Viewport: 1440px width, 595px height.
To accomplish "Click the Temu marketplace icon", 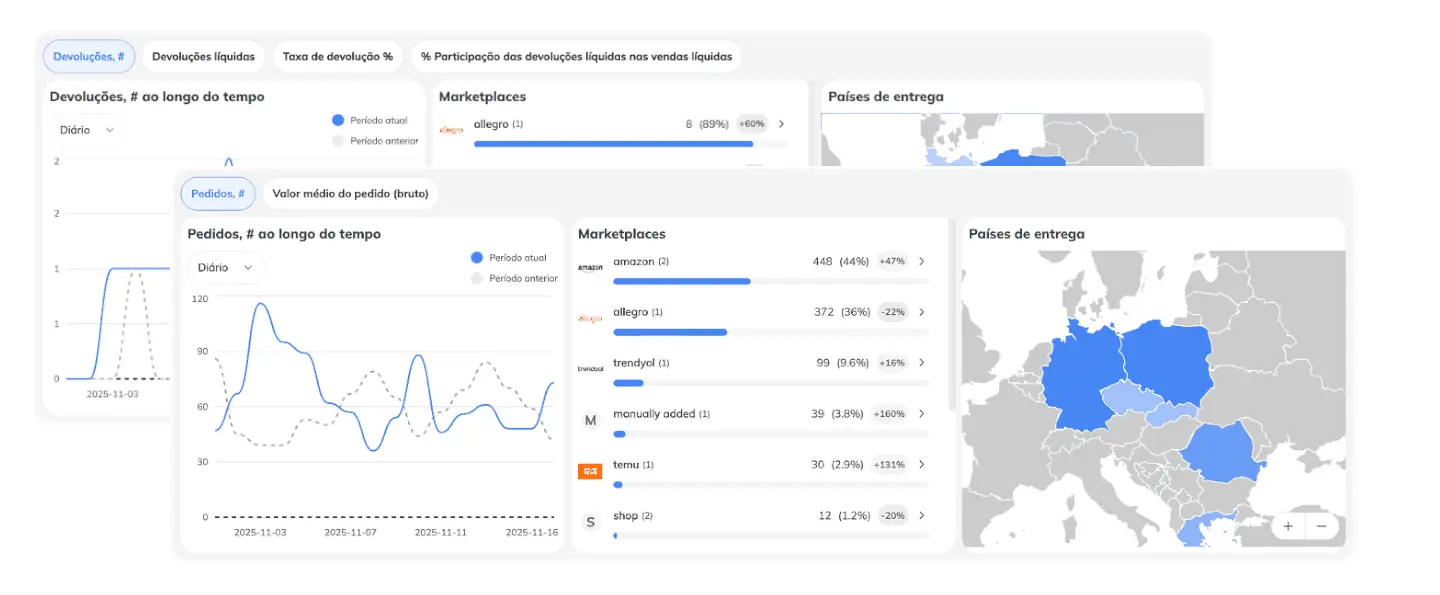I will [590, 469].
